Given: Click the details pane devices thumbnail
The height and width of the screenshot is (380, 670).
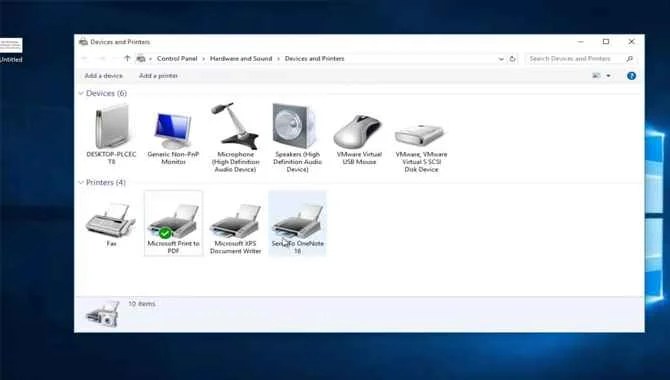Looking at the screenshot, I should click(103, 314).
